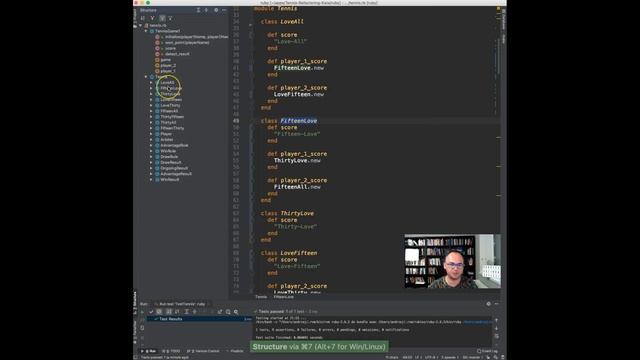Image resolution: width=640 pixels, height=360 pixels.
Task: Minimize the Run tool window
Action: tap(497, 304)
